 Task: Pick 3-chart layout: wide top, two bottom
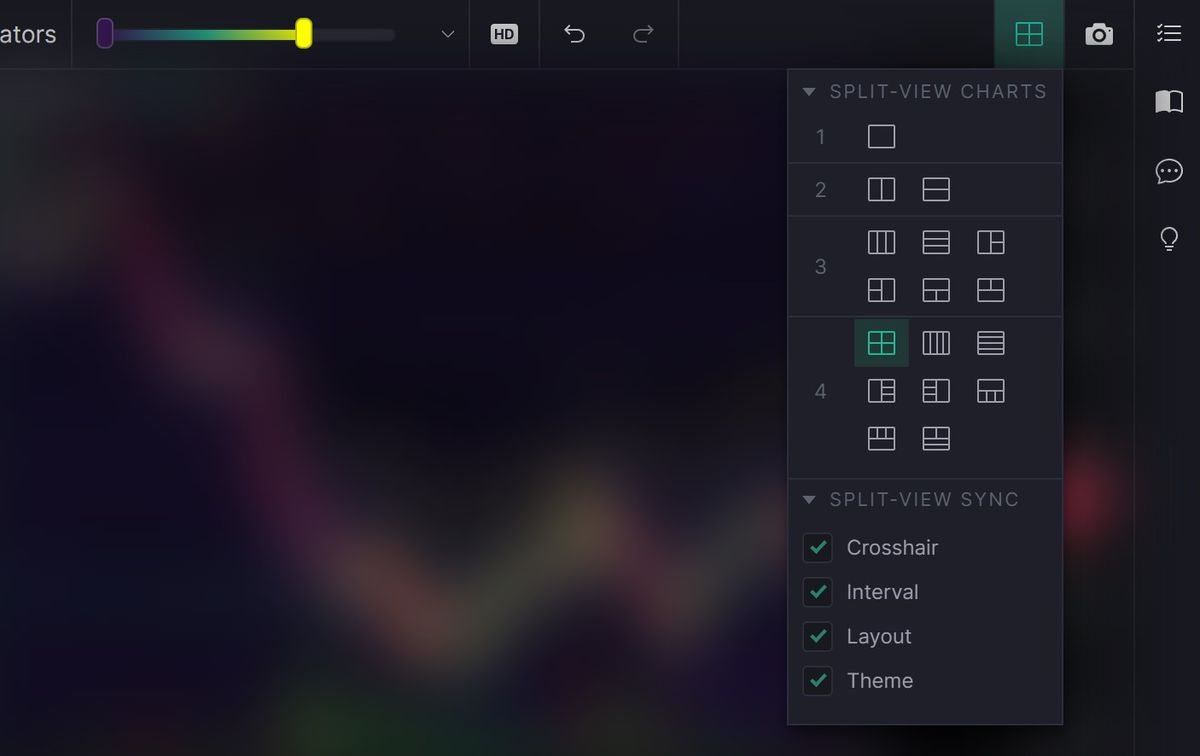(936, 290)
